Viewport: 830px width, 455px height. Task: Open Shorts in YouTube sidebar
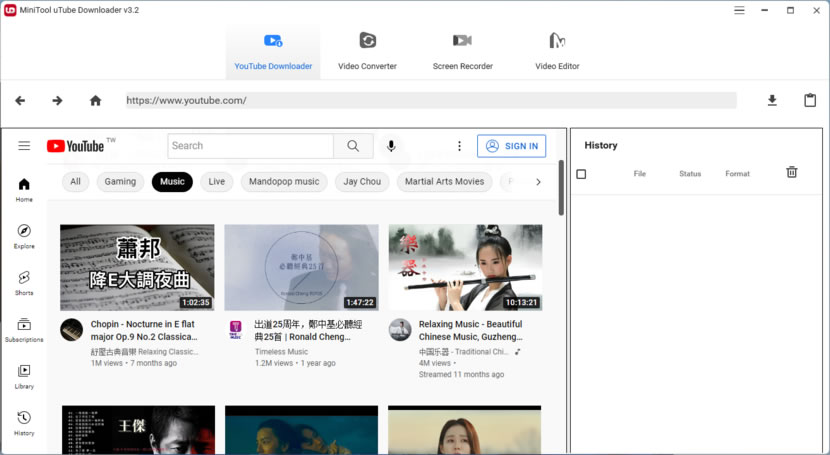[x=24, y=283]
